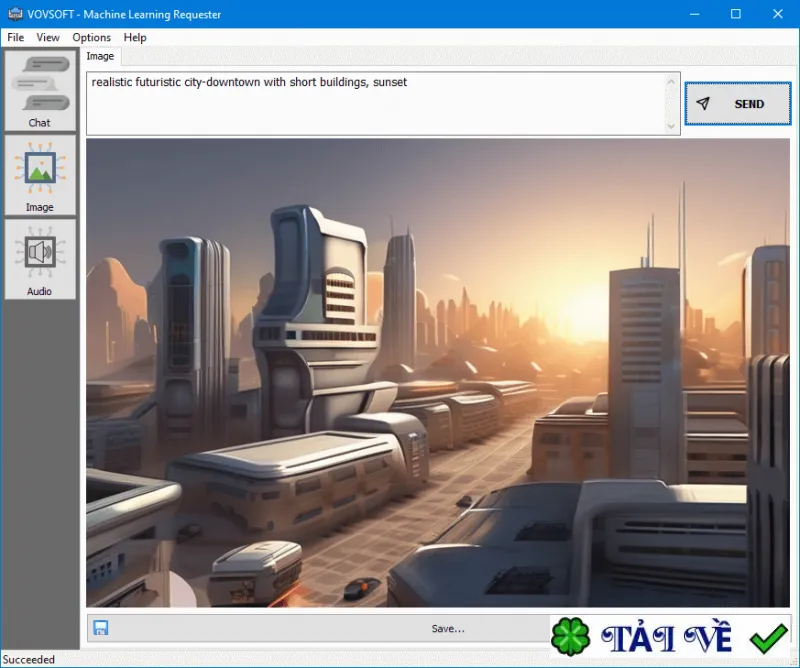This screenshot has width=800, height=668.
Task: Minimize the Machine Learning Requester window
Action: [x=694, y=14]
